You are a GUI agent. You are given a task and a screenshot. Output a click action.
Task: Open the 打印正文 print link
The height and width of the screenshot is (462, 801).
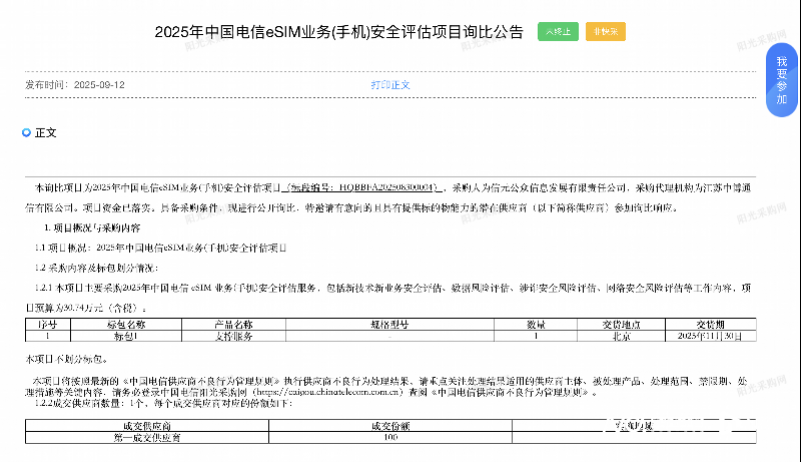pos(390,85)
